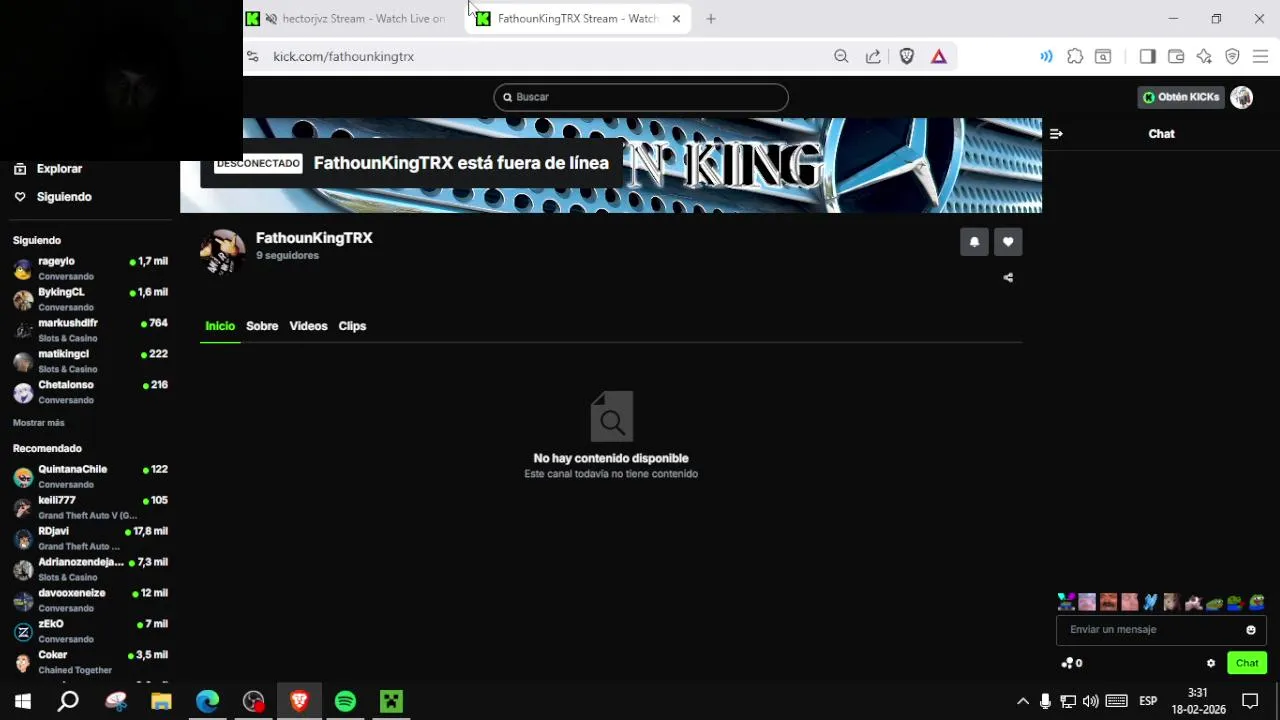Toggle notifications bell for FathounKingTRX
This screenshot has height=720, width=1280.
coord(974,242)
